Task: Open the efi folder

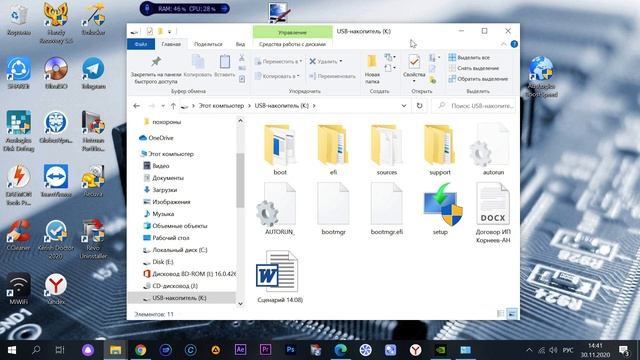Action: click(333, 149)
